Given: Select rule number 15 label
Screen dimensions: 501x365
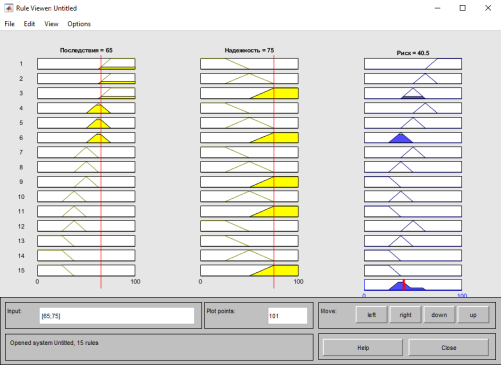Looking at the screenshot, I should pos(21,270).
